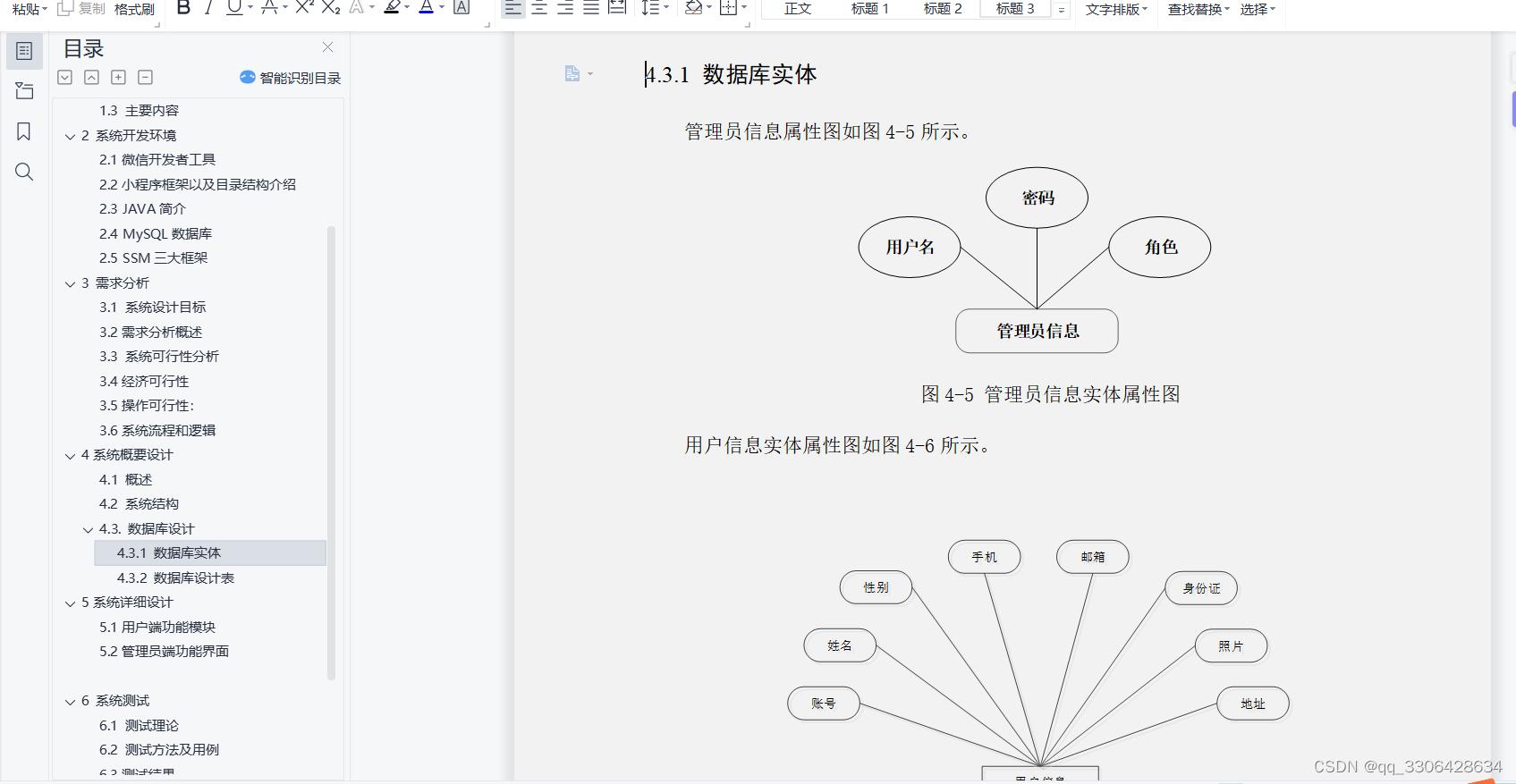Collapse all outline levels icon
Image resolution: width=1516 pixels, height=784 pixels.
[x=91, y=78]
